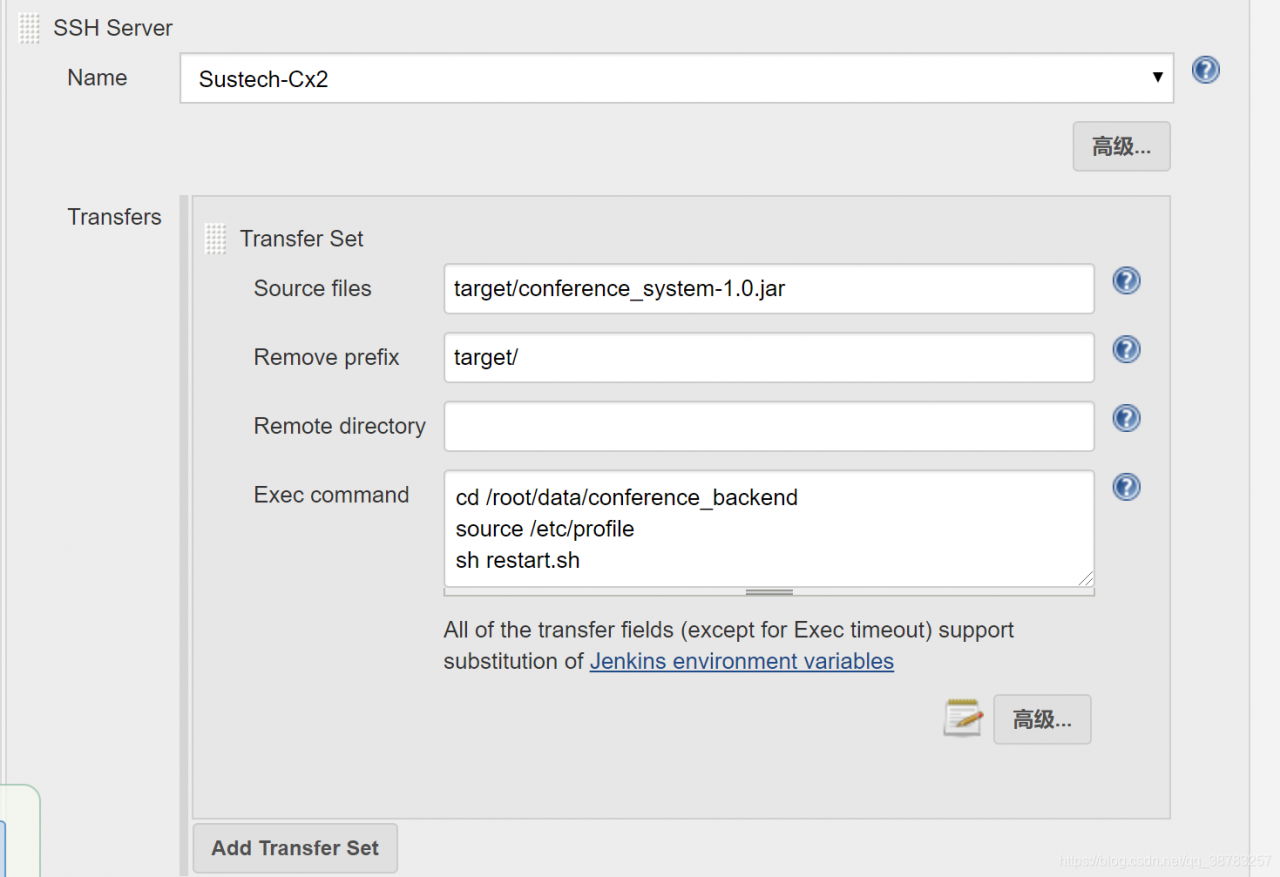The width and height of the screenshot is (1280, 877).
Task: Grab the SSH Server drag handle
Action: (x=30, y=28)
